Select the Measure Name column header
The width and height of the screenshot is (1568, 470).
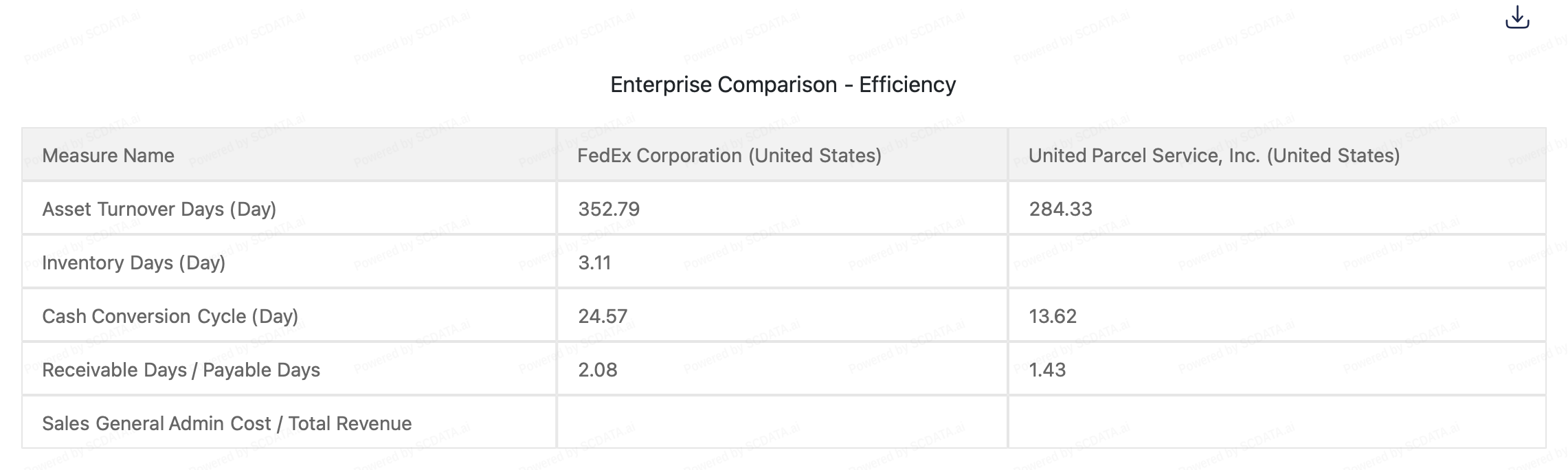[108, 155]
